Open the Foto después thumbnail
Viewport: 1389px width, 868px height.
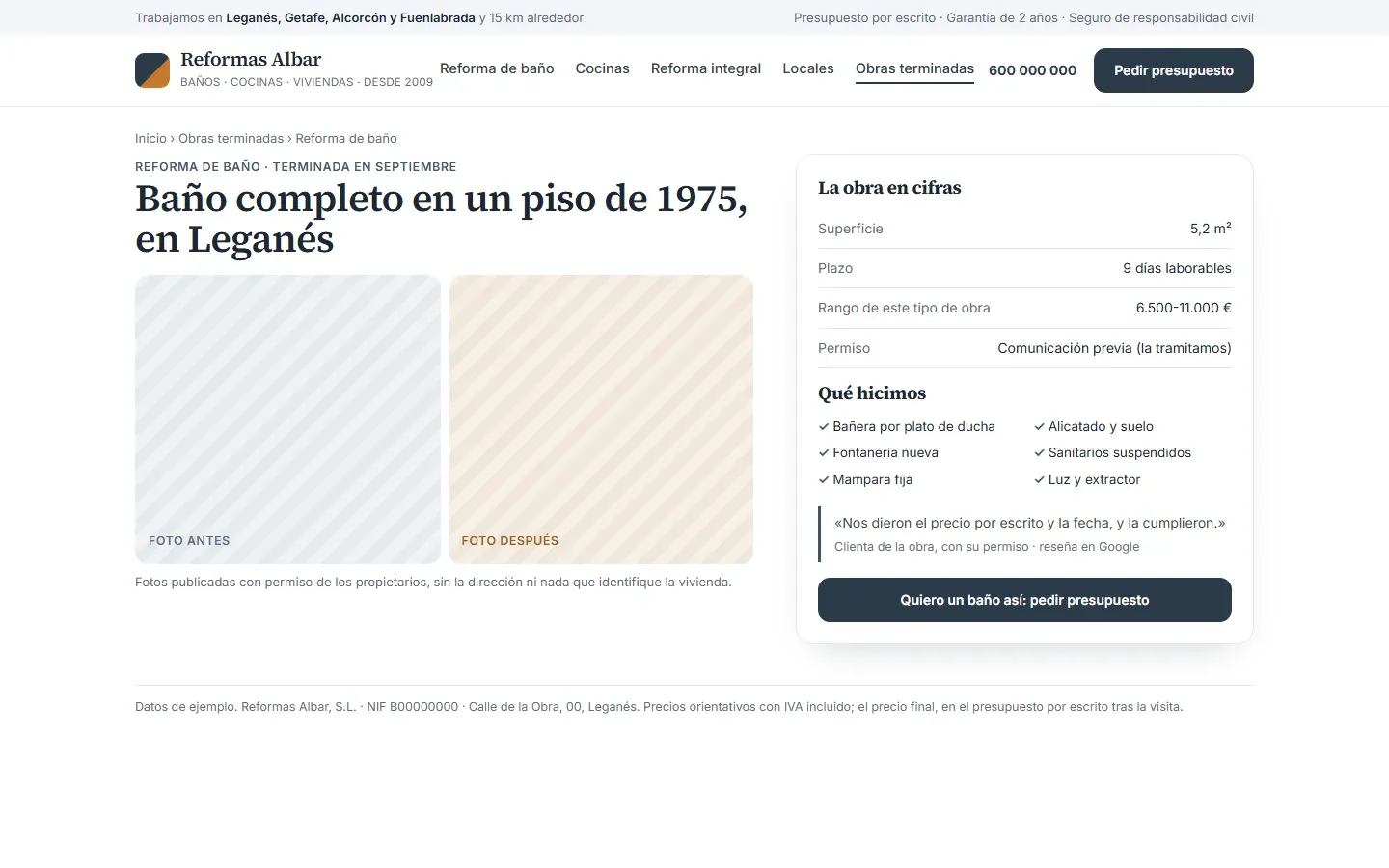coord(601,420)
